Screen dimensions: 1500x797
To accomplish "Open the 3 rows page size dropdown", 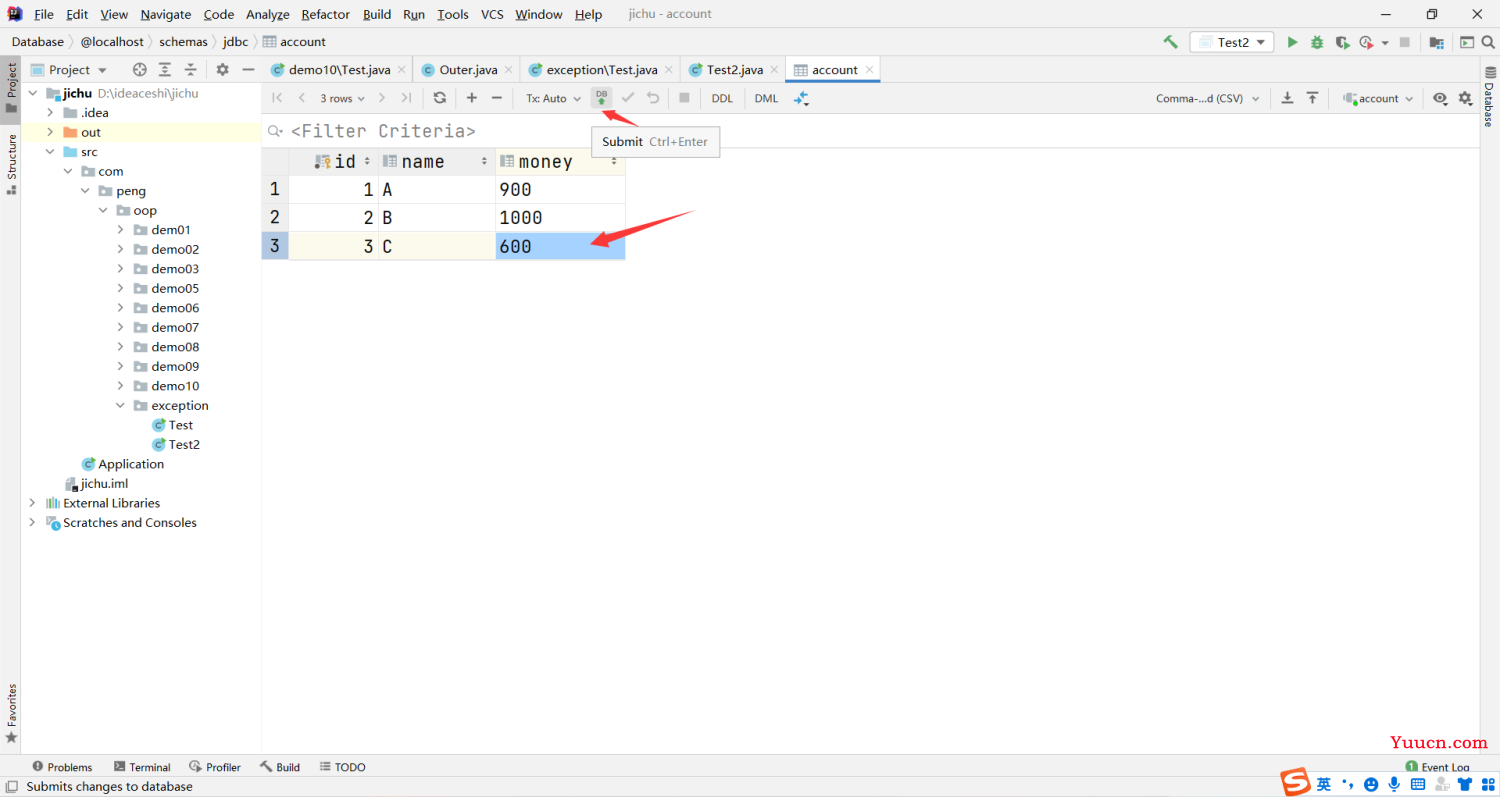I will pyautogui.click(x=342, y=98).
